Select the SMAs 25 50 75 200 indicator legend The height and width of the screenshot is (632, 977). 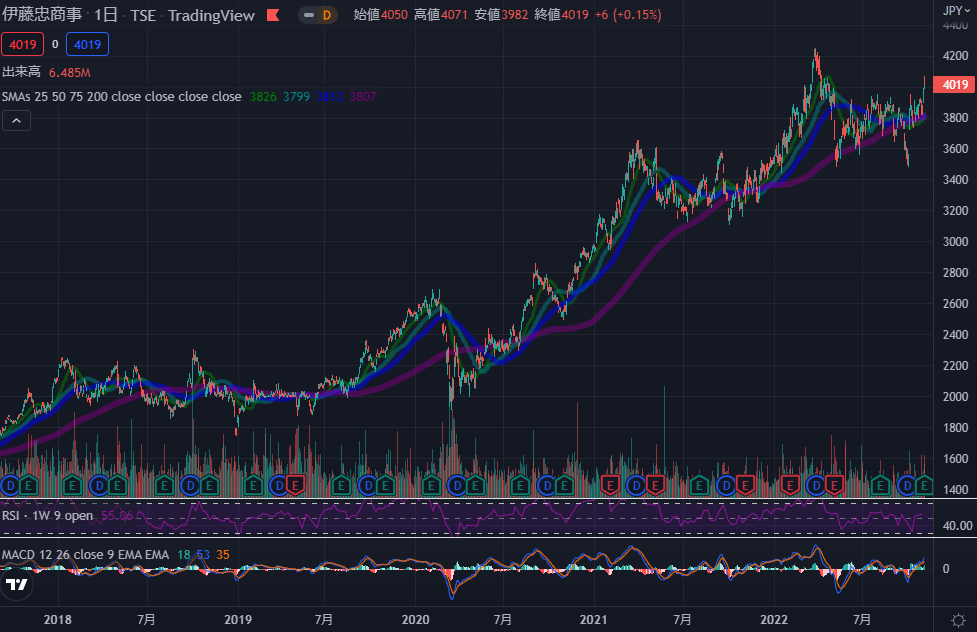click(120, 97)
